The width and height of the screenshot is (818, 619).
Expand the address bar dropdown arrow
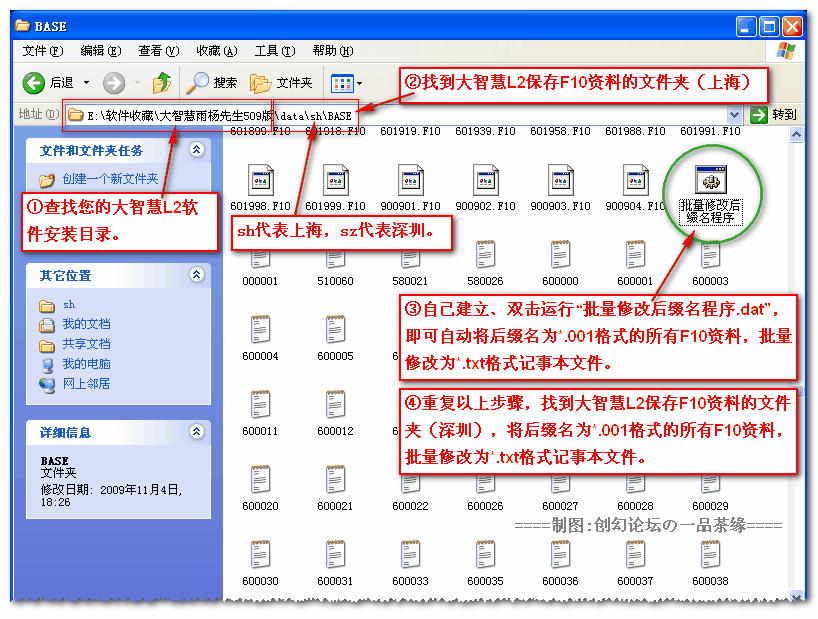(735, 114)
